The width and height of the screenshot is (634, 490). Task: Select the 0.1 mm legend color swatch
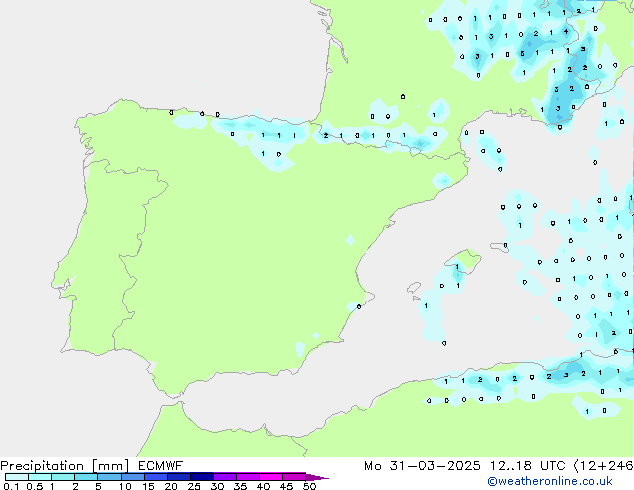coord(16,478)
